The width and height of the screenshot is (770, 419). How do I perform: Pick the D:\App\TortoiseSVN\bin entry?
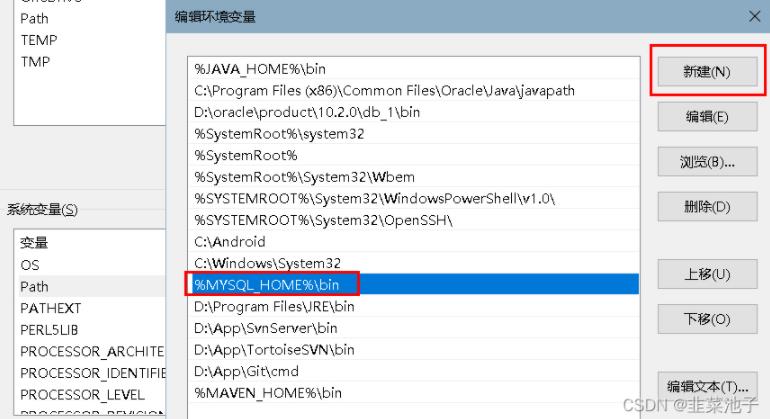point(275,350)
